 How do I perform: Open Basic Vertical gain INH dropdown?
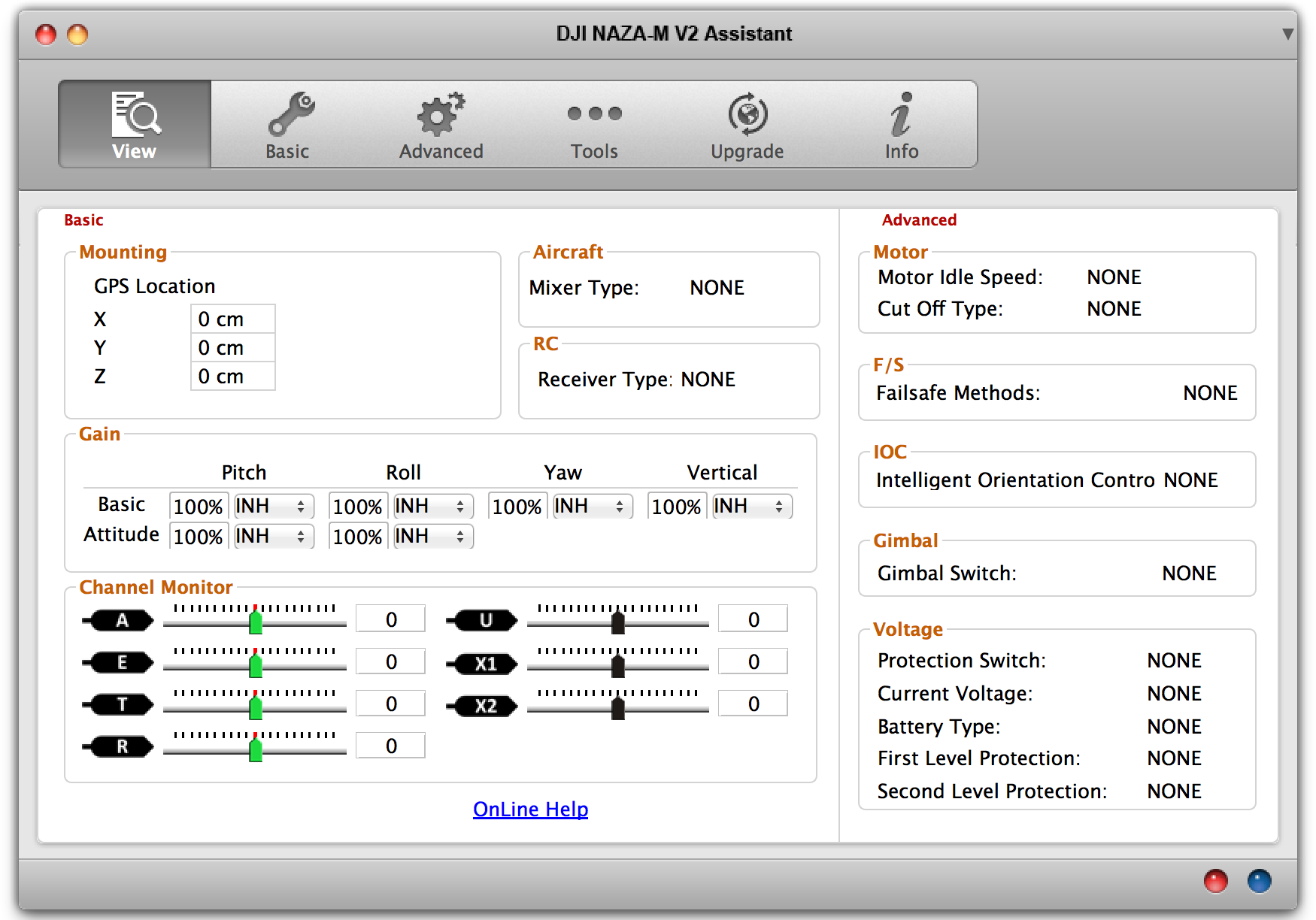[752, 506]
